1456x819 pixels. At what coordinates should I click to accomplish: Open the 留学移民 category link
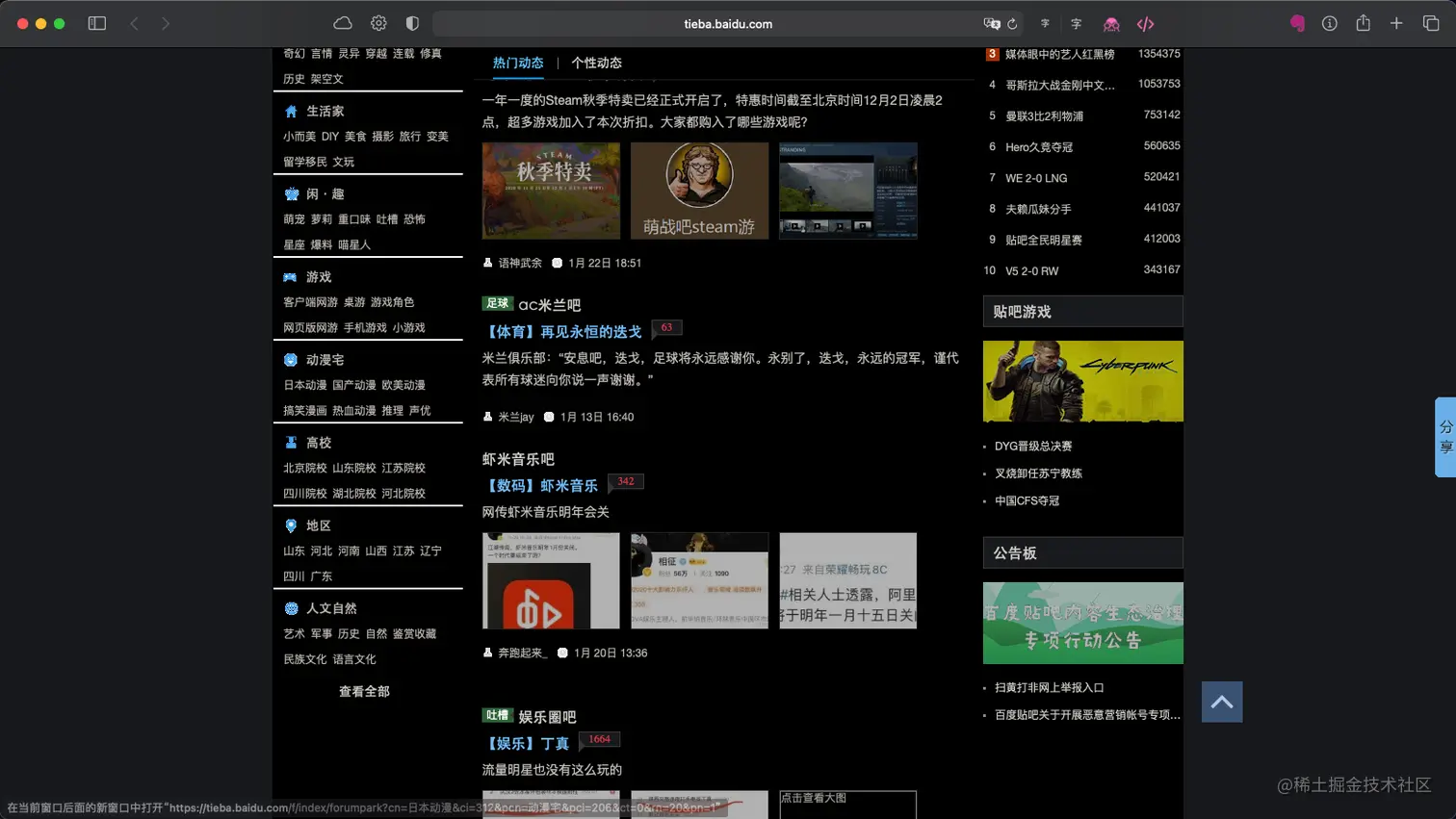click(305, 162)
